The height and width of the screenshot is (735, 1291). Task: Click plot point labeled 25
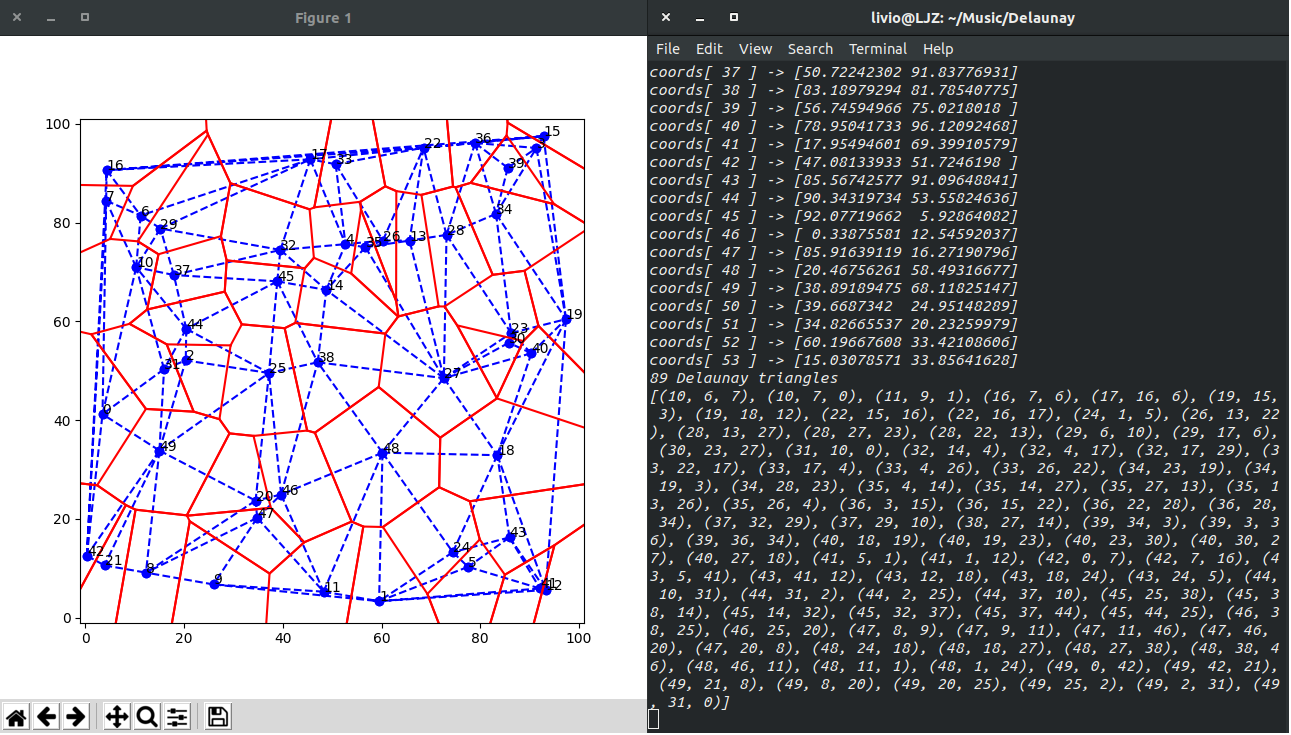click(268, 373)
